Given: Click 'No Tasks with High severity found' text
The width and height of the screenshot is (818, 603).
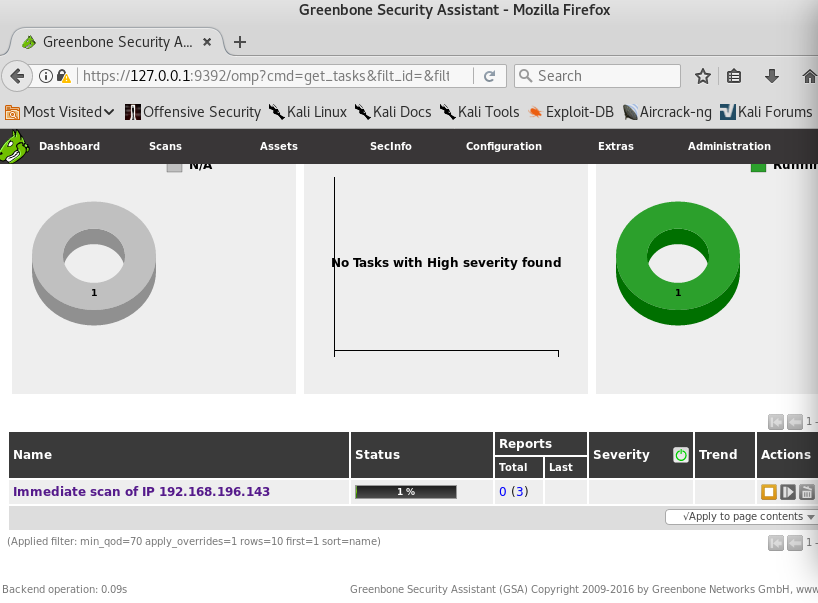Looking at the screenshot, I should point(446,262).
